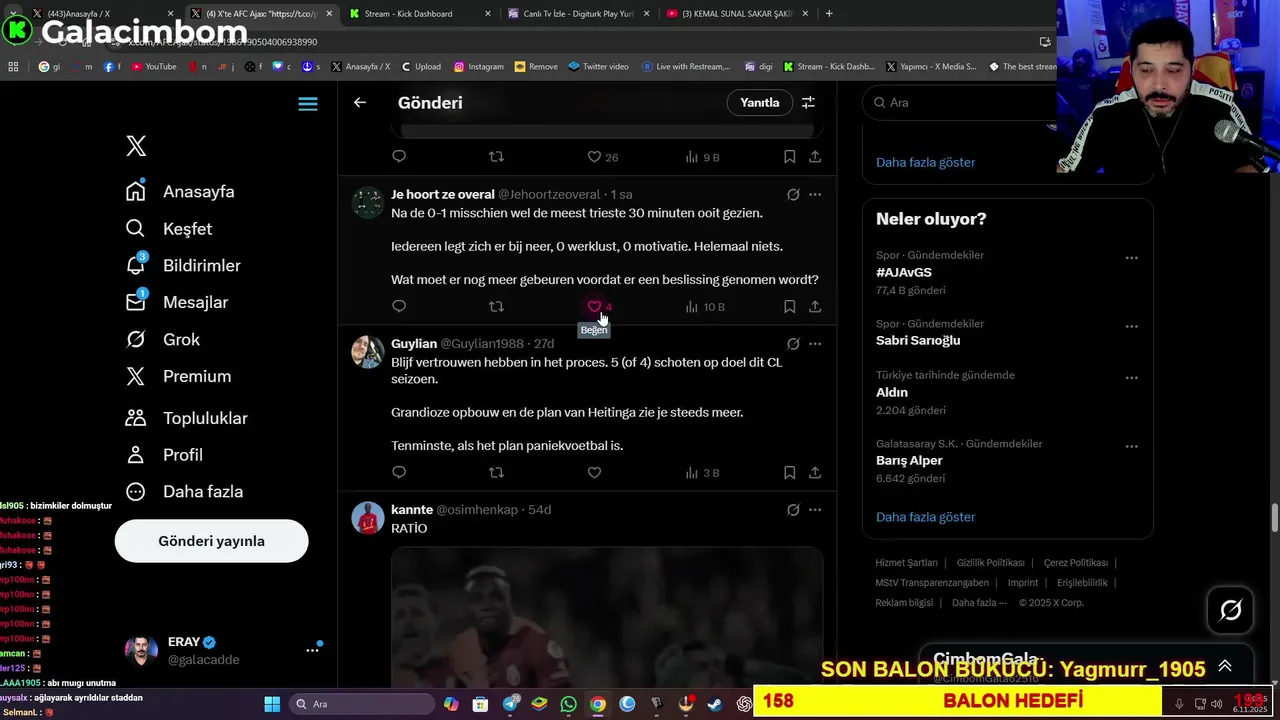Image resolution: width=1280 pixels, height=720 pixels.
Task: Click Daha fazla göster under trends
Action: coord(925,517)
